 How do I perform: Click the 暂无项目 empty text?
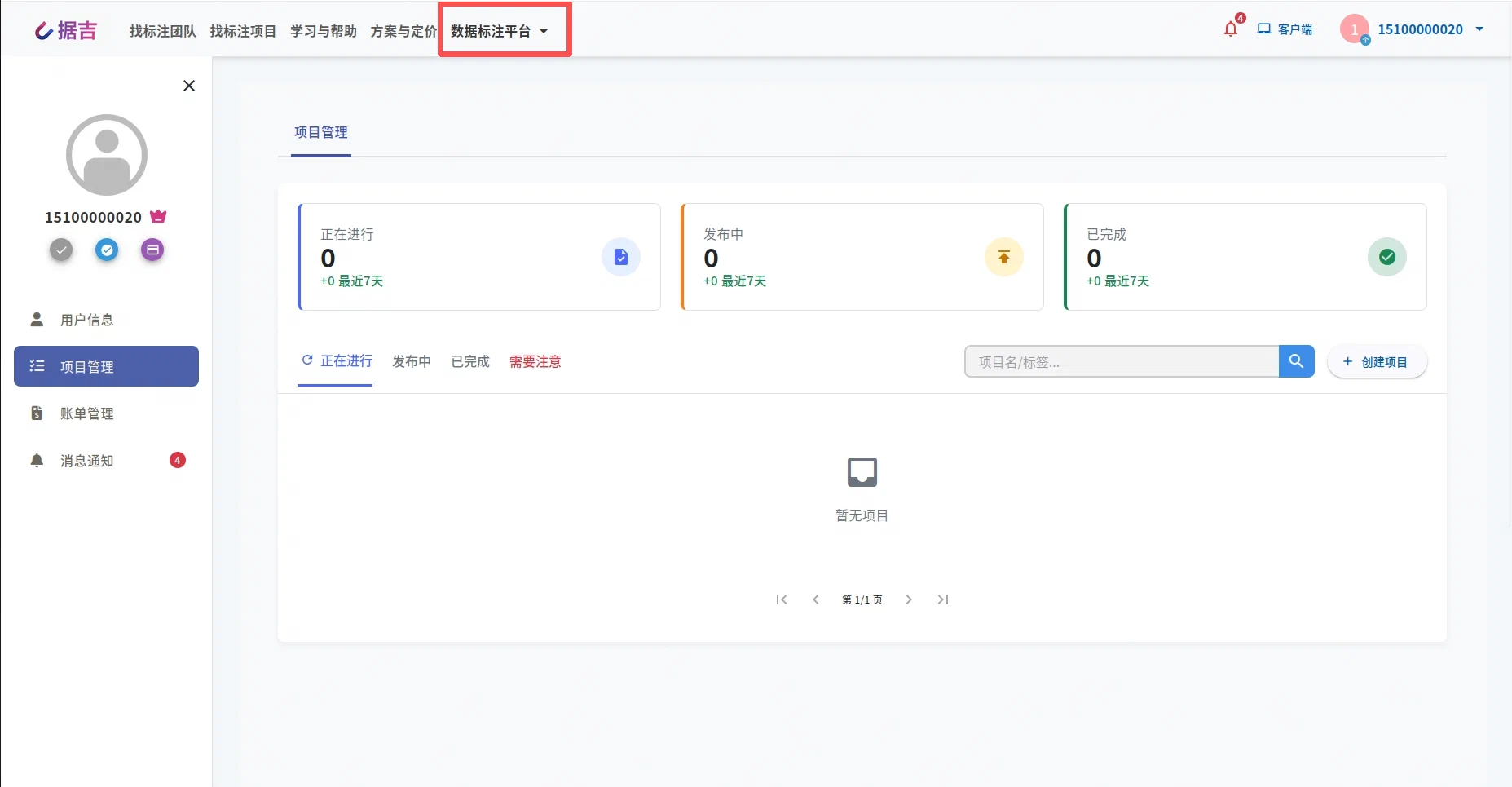[862, 515]
